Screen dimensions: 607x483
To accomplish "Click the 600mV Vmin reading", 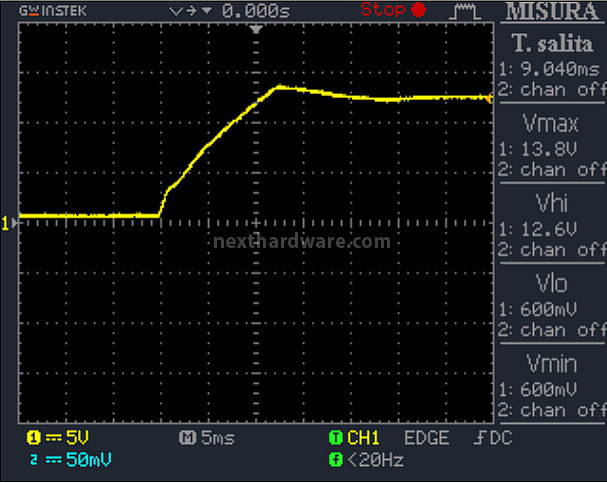I will click(x=548, y=389).
